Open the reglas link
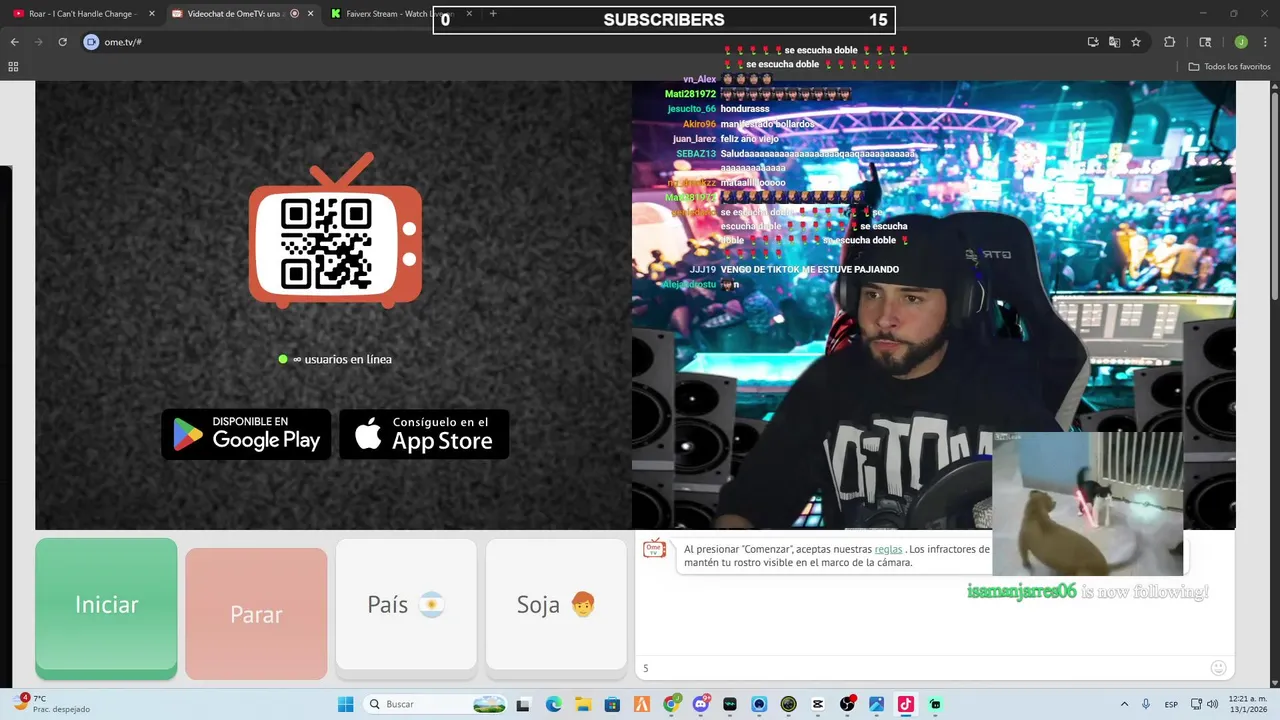Image resolution: width=1280 pixels, height=720 pixels. pos(888,549)
